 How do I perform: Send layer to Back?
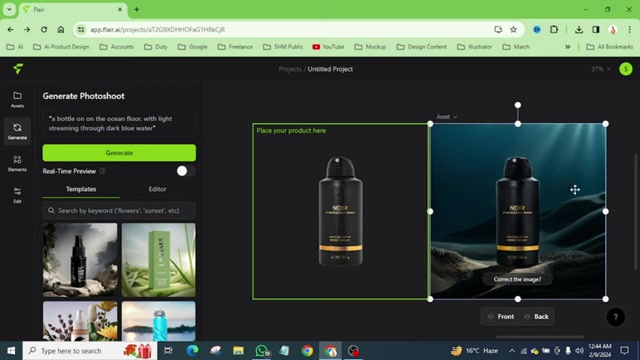point(537,316)
